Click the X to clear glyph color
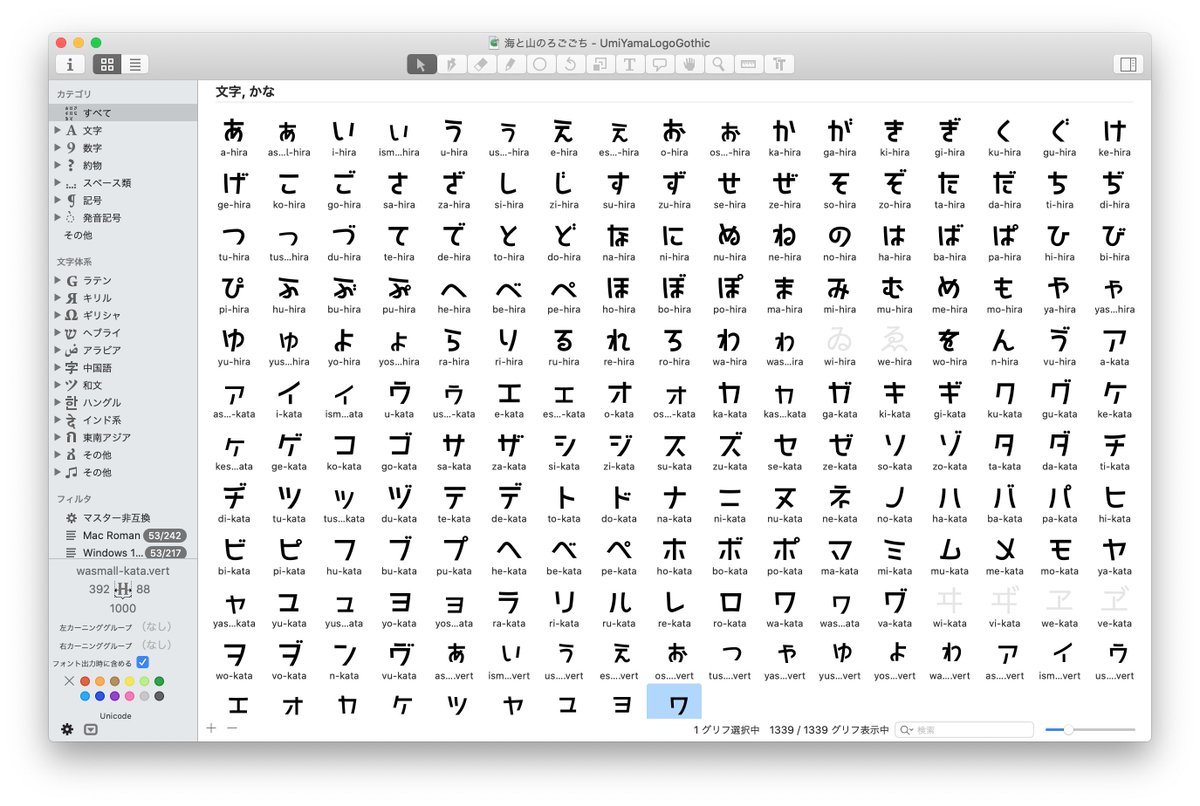Screen dimensions: 1200x806 [69, 681]
